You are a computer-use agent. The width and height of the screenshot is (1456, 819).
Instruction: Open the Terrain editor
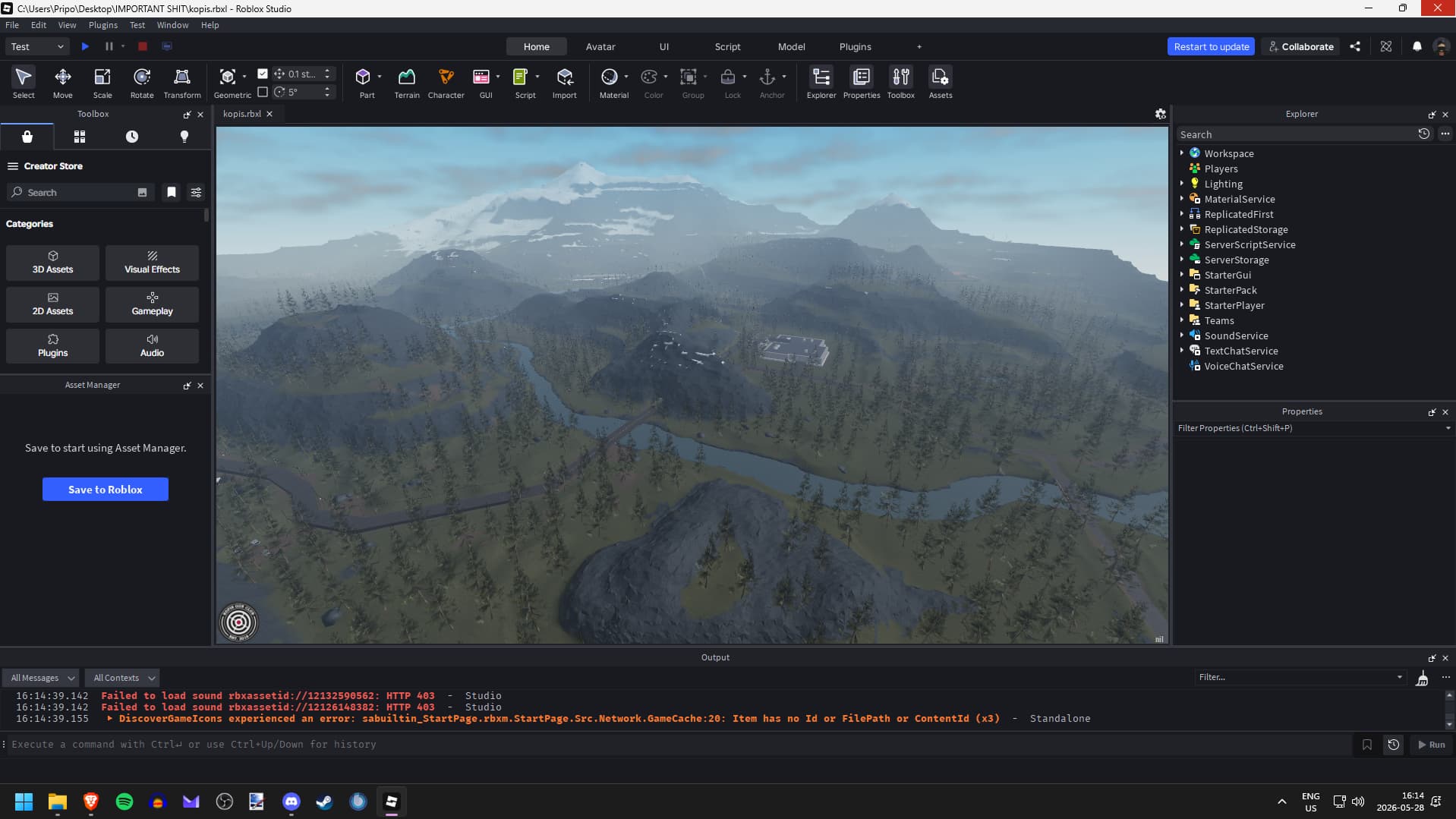pos(407,83)
